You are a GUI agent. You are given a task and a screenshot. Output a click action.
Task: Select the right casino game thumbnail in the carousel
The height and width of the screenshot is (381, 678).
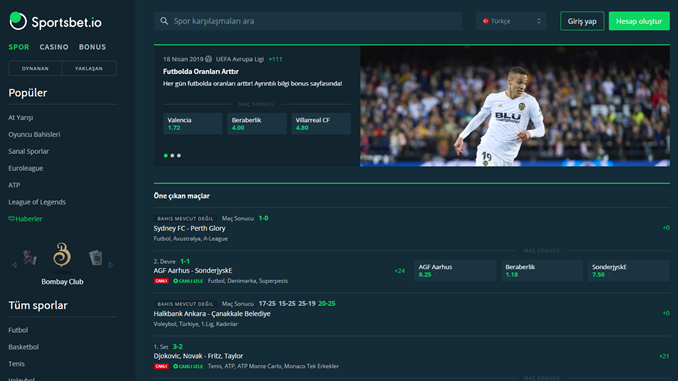pos(96,258)
